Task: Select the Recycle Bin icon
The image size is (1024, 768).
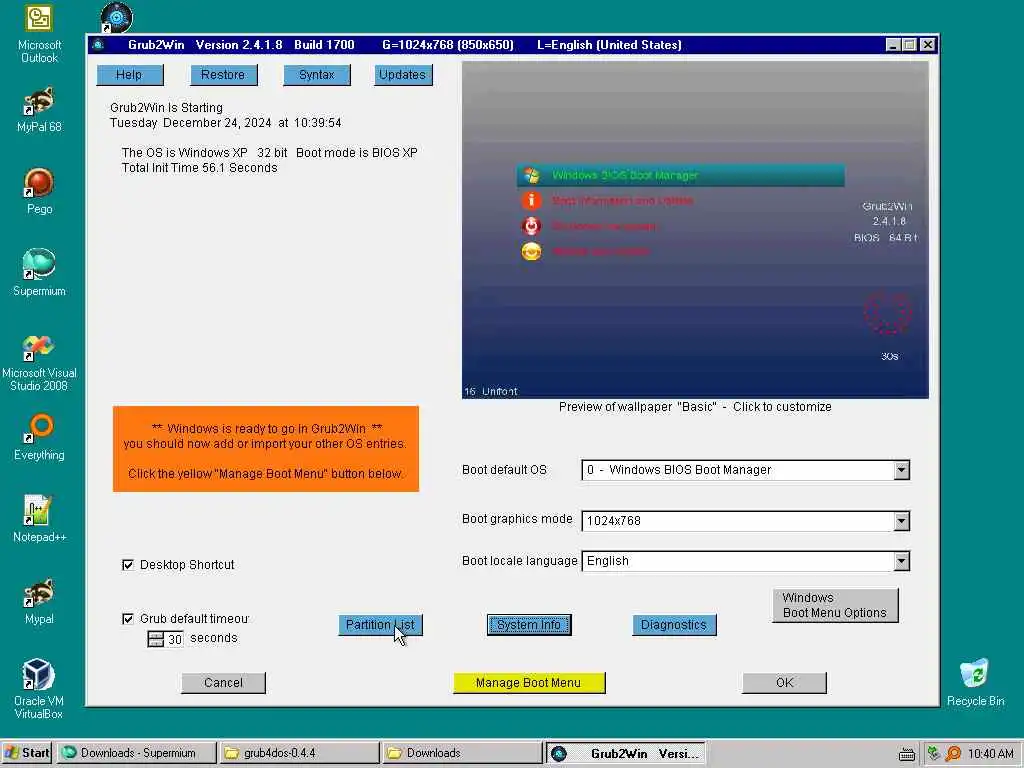Action: (x=975, y=683)
